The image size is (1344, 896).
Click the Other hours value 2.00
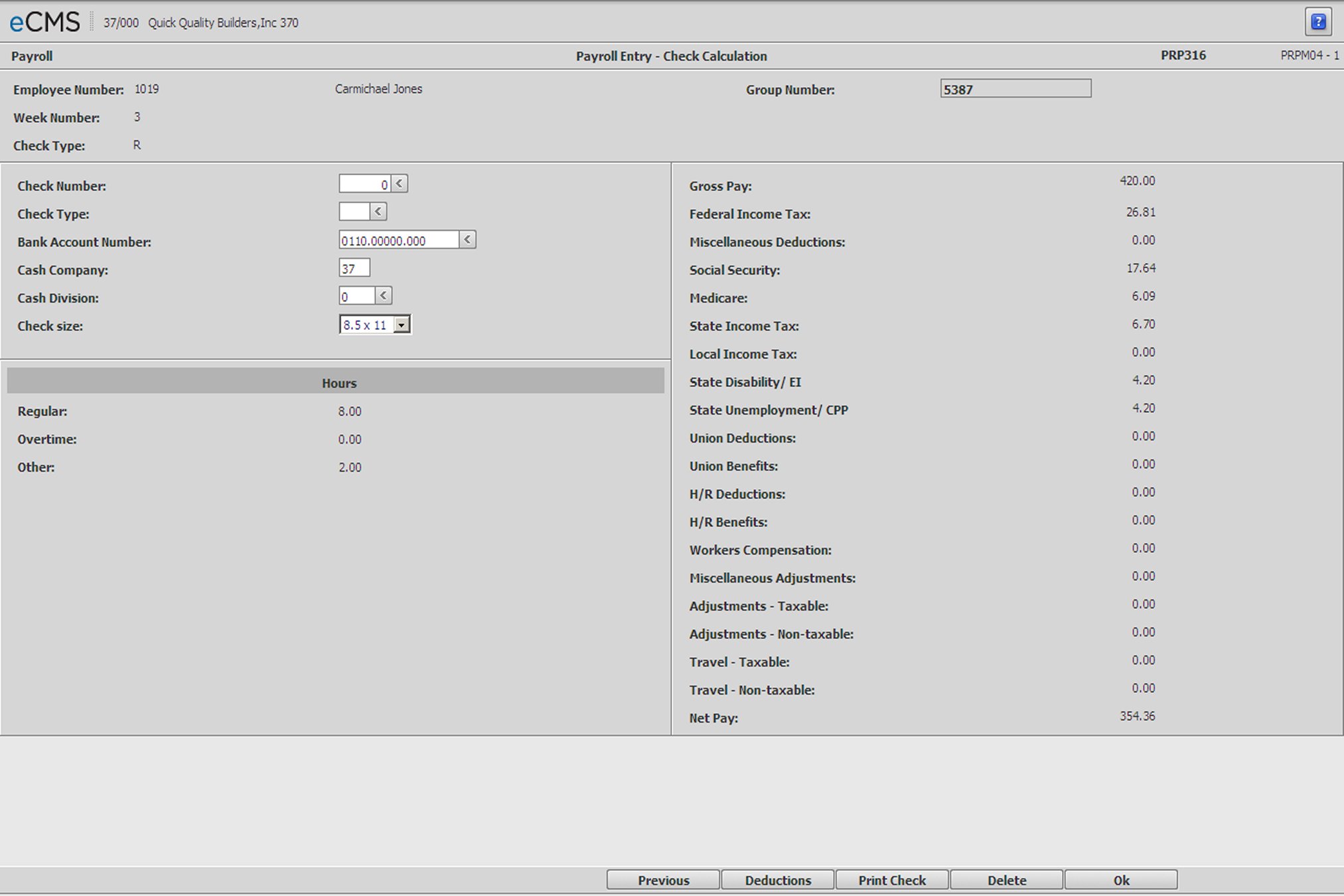(350, 467)
